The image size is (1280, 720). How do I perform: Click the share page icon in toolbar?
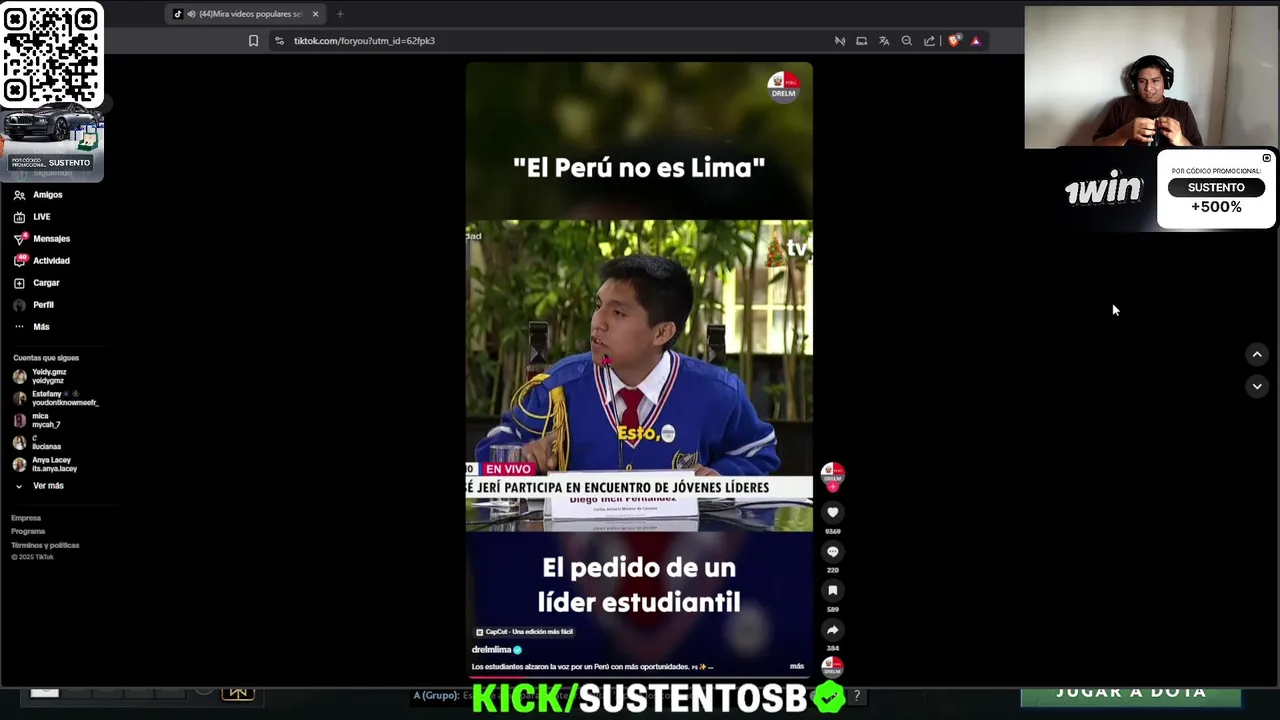[929, 41]
